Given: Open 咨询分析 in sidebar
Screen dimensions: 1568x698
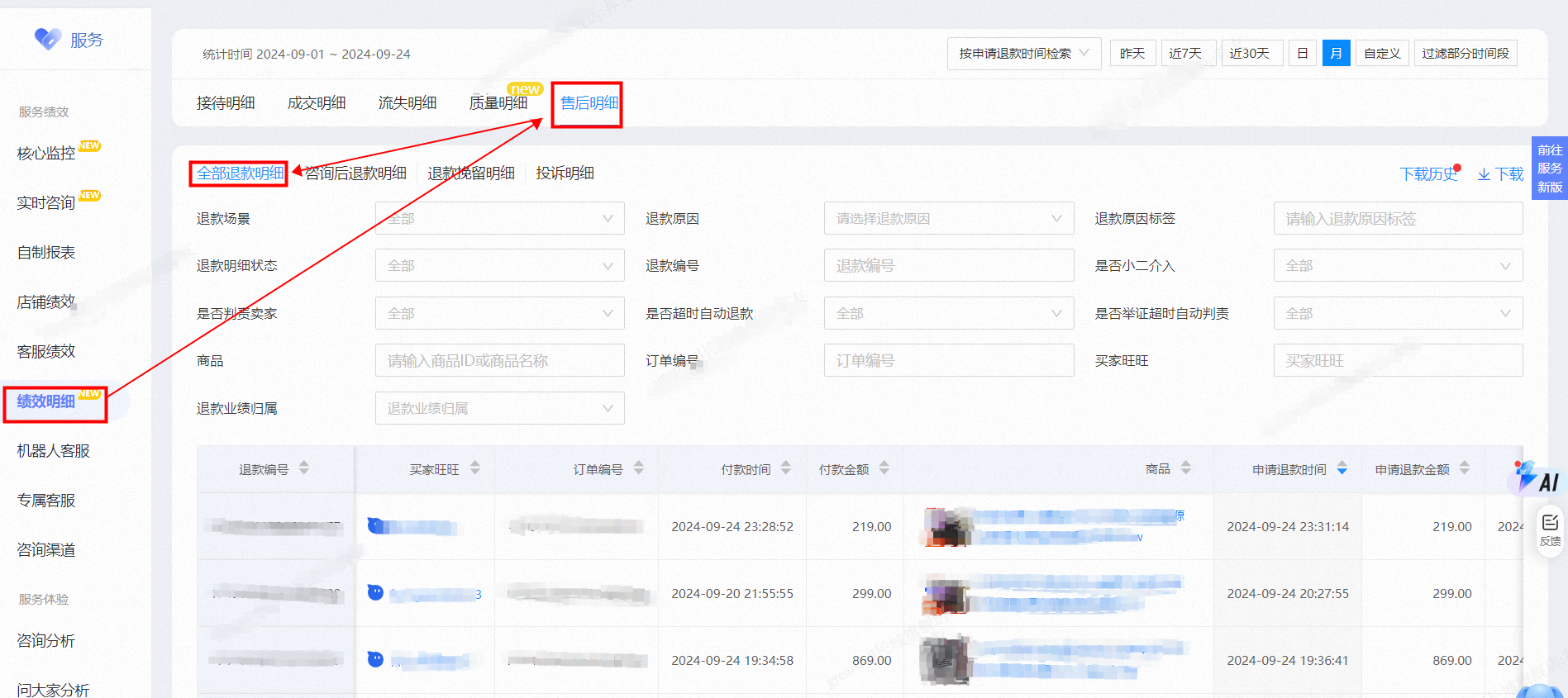Looking at the screenshot, I should [46, 641].
